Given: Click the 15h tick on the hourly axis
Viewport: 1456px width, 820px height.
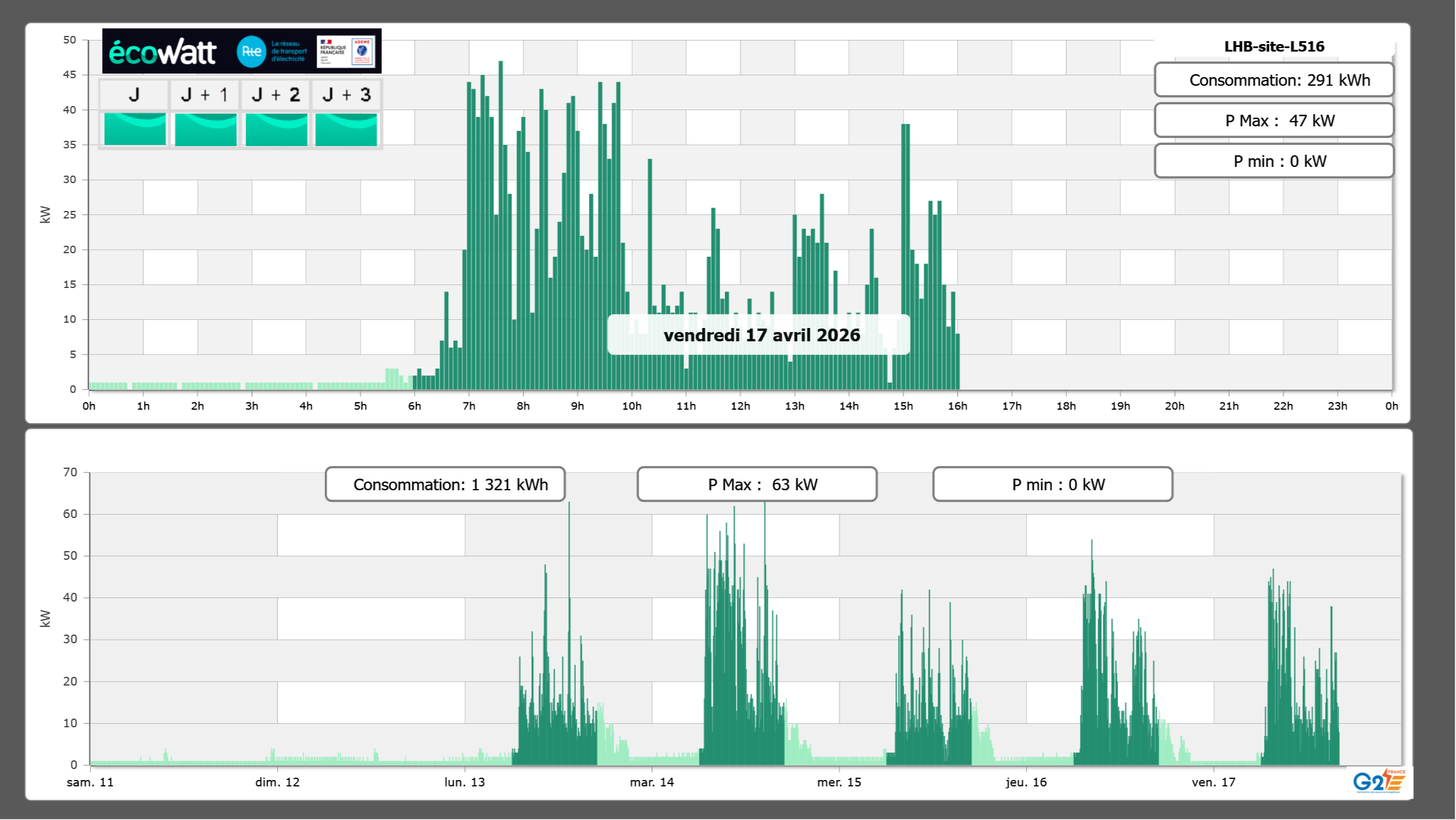Looking at the screenshot, I should point(903,406).
